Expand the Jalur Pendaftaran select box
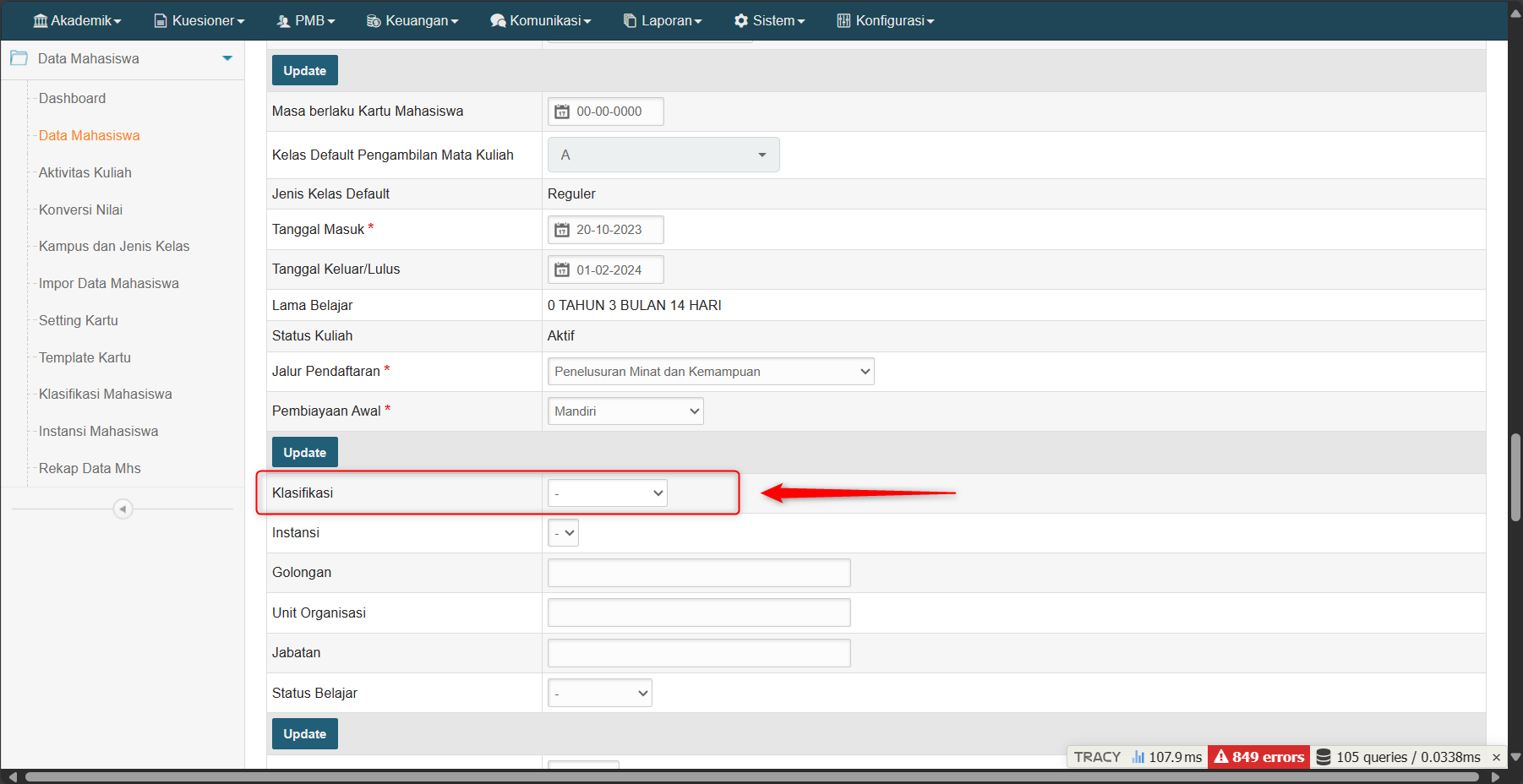The width and height of the screenshot is (1523, 784). [710, 372]
